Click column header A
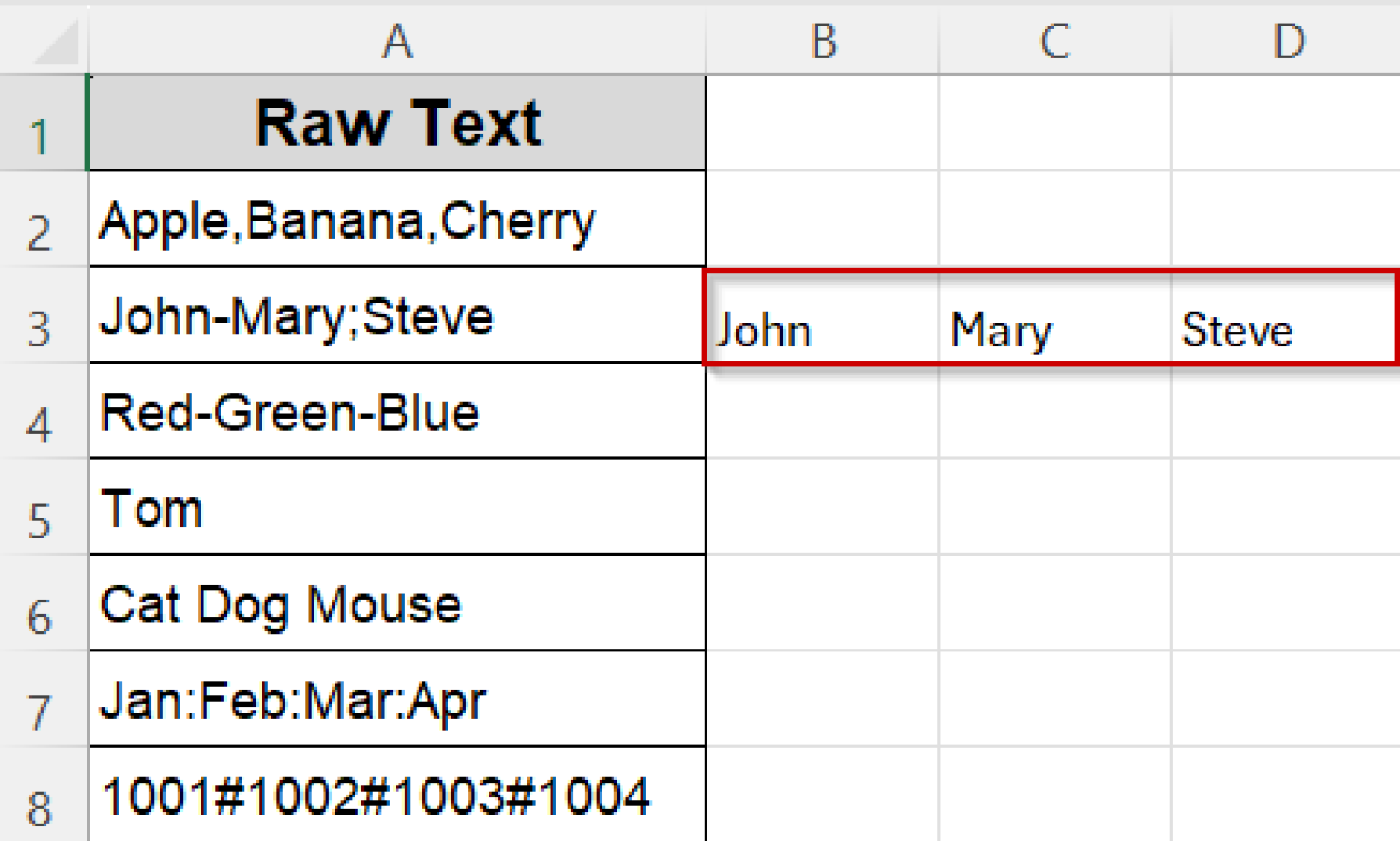 tap(396, 38)
